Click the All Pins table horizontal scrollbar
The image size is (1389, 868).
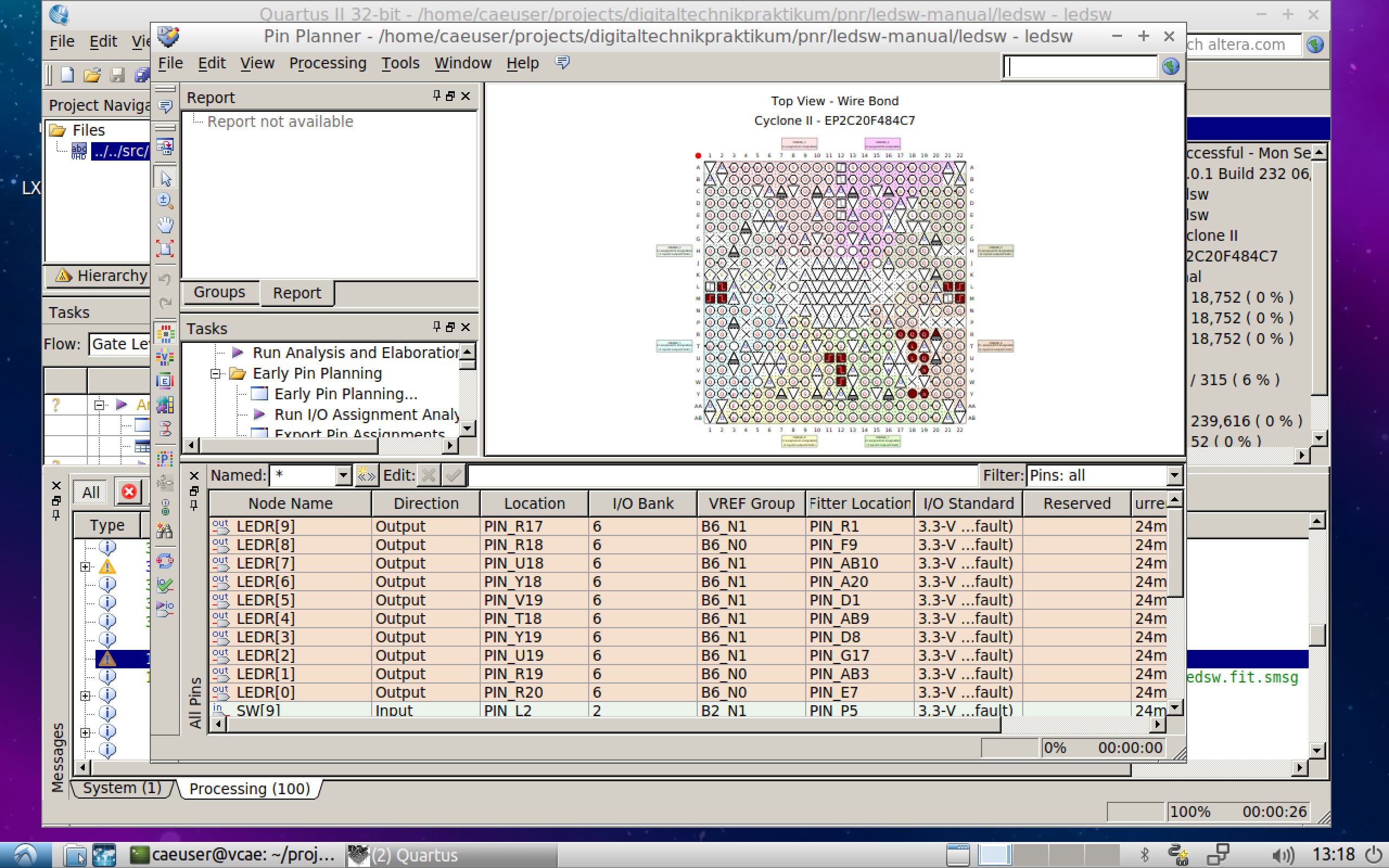[x=614, y=724]
